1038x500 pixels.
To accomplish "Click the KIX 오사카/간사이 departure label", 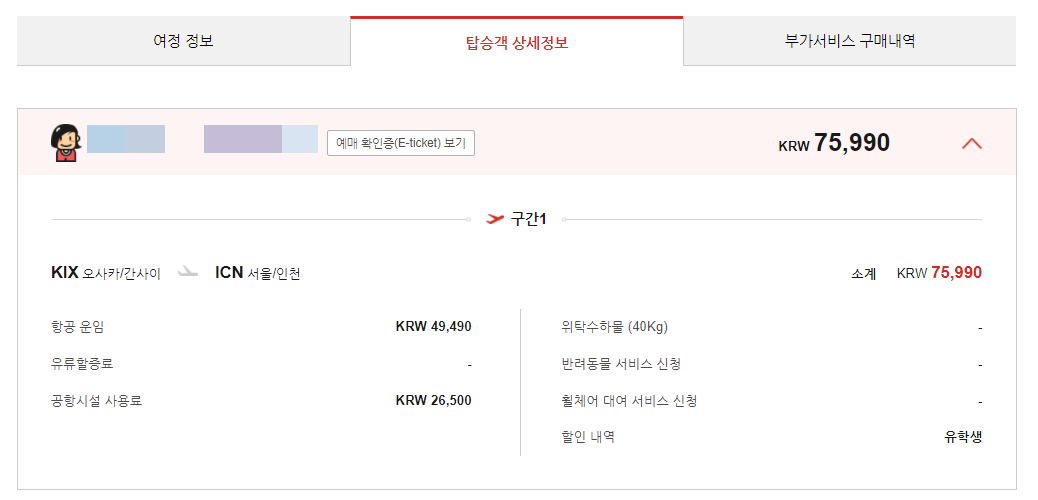I will tap(106, 273).
